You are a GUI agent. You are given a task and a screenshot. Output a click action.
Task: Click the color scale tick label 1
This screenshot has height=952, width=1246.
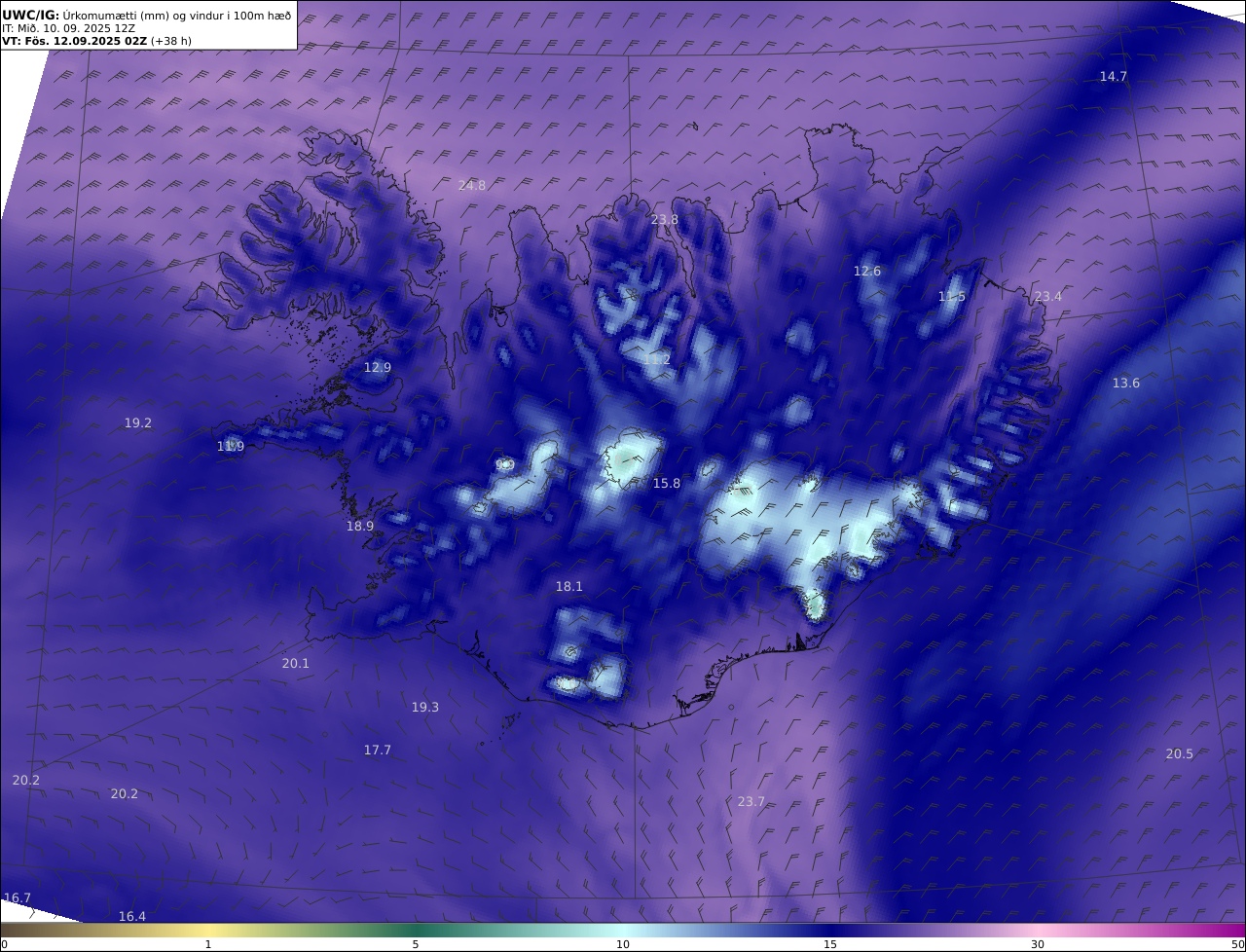pyautogui.click(x=208, y=944)
